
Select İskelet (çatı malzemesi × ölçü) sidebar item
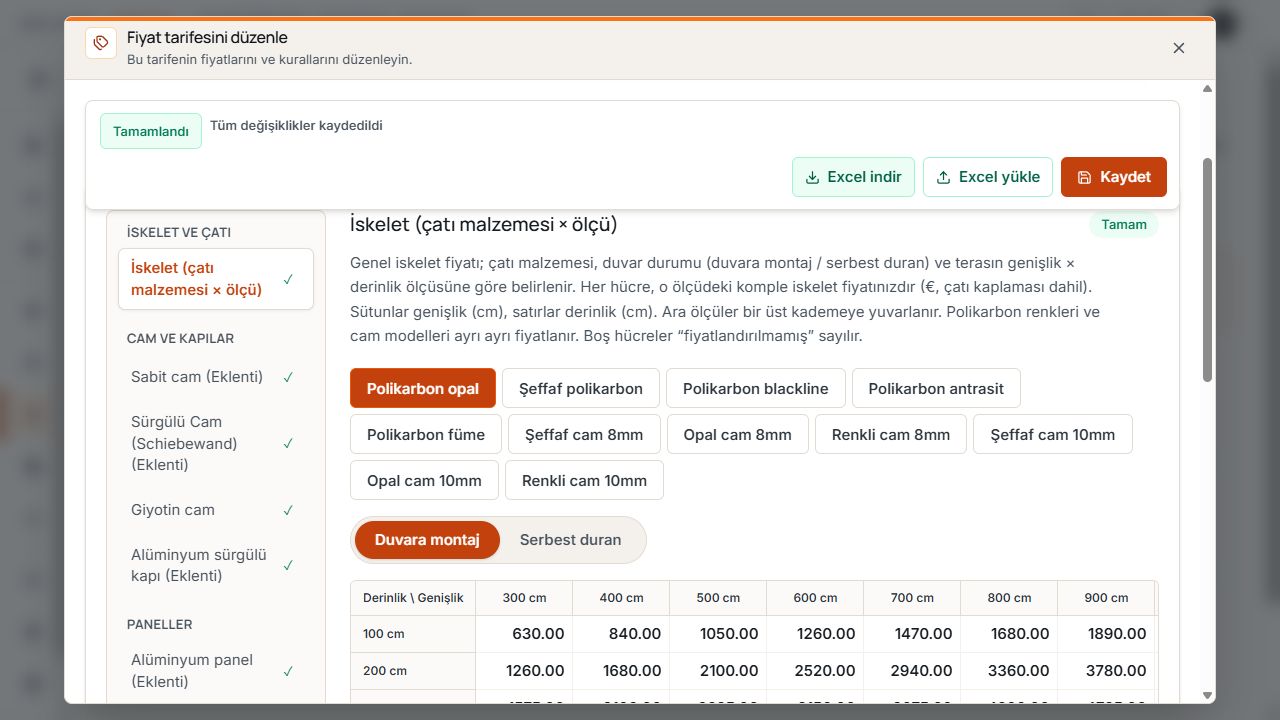(x=216, y=279)
